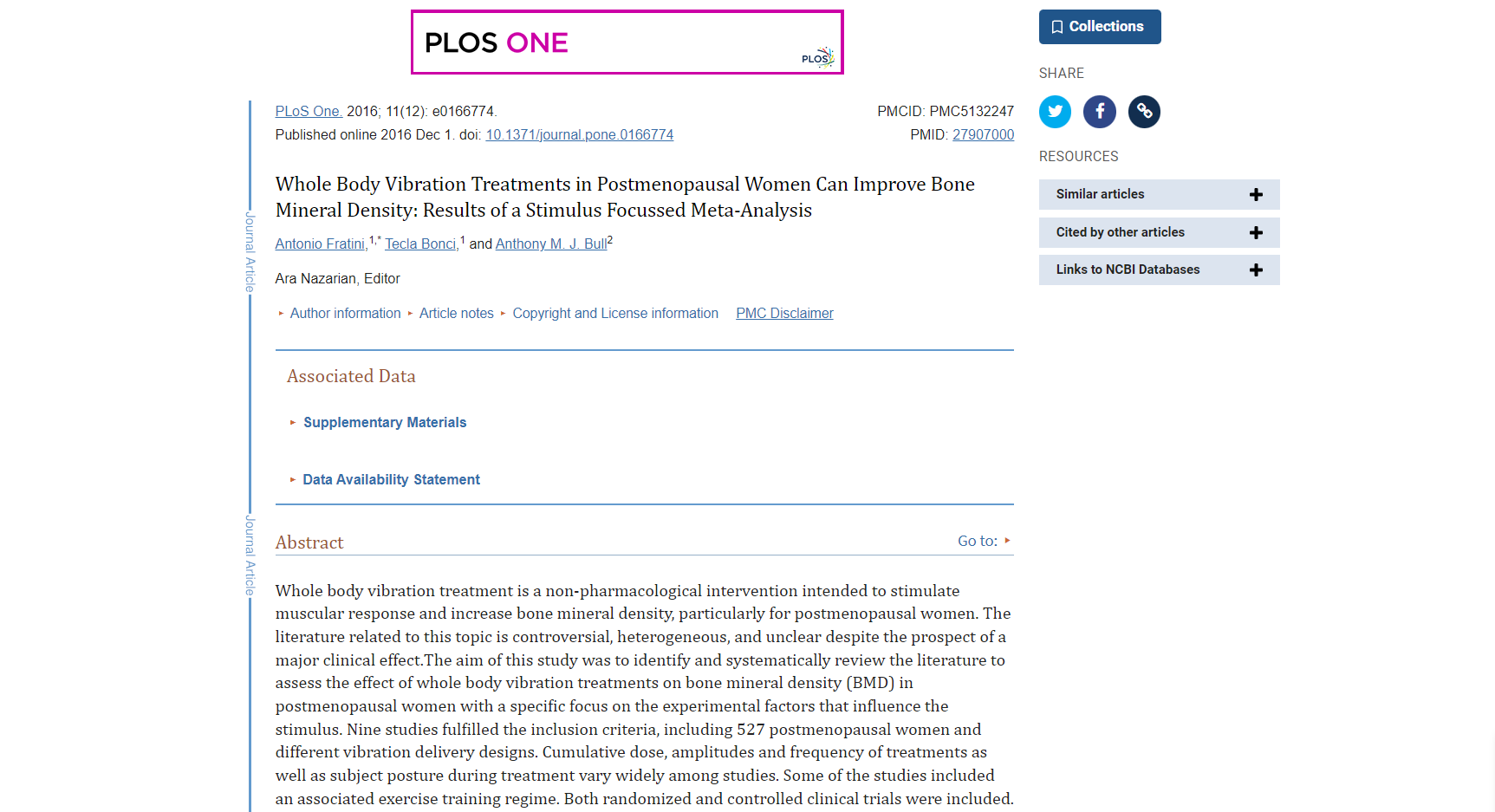Viewport: 1495px width, 812px height.
Task: Copy the article permalink icon
Action: [1144, 112]
